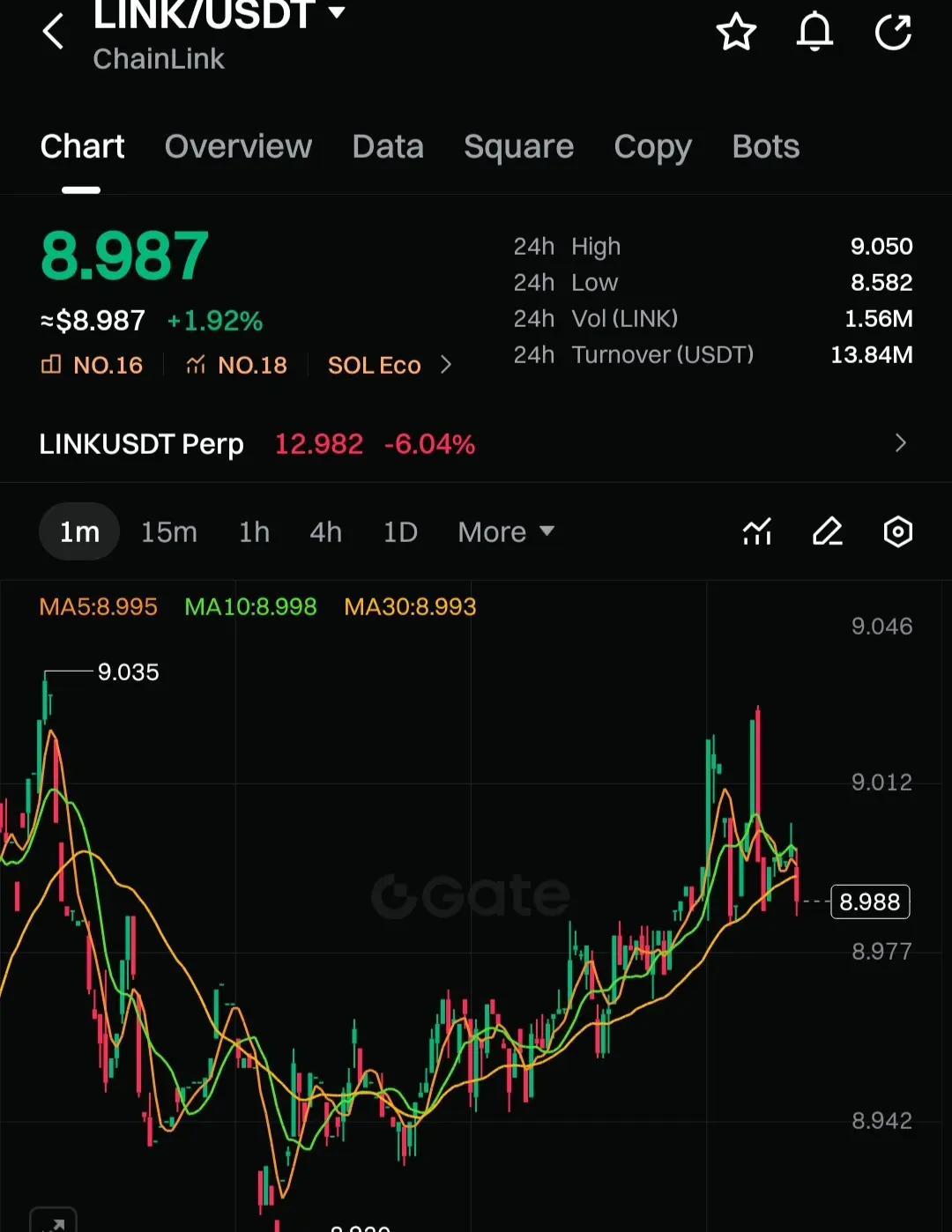Tap the 24h Vol value 1.56M
Image resolution: width=952 pixels, height=1232 pixels.
click(x=879, y=318)
